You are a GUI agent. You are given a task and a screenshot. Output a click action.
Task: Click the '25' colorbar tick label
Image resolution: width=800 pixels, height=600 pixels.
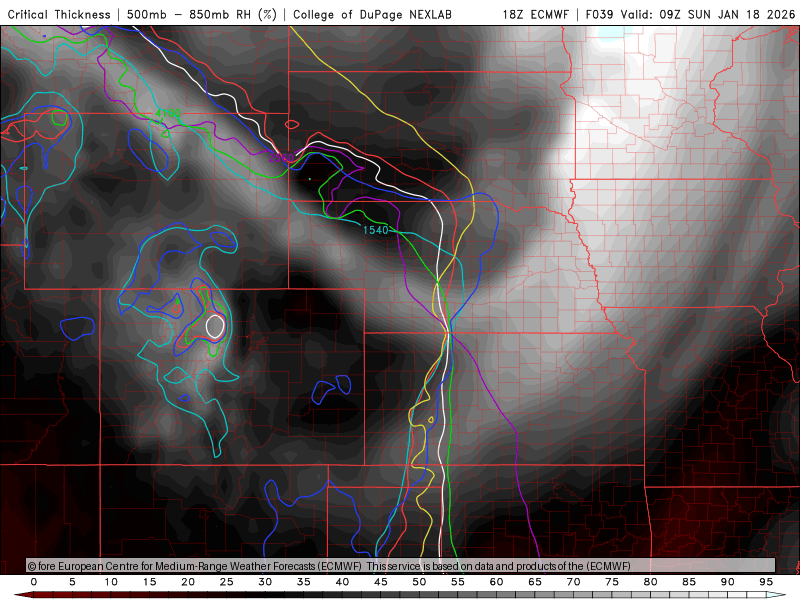tap(227, 582)
